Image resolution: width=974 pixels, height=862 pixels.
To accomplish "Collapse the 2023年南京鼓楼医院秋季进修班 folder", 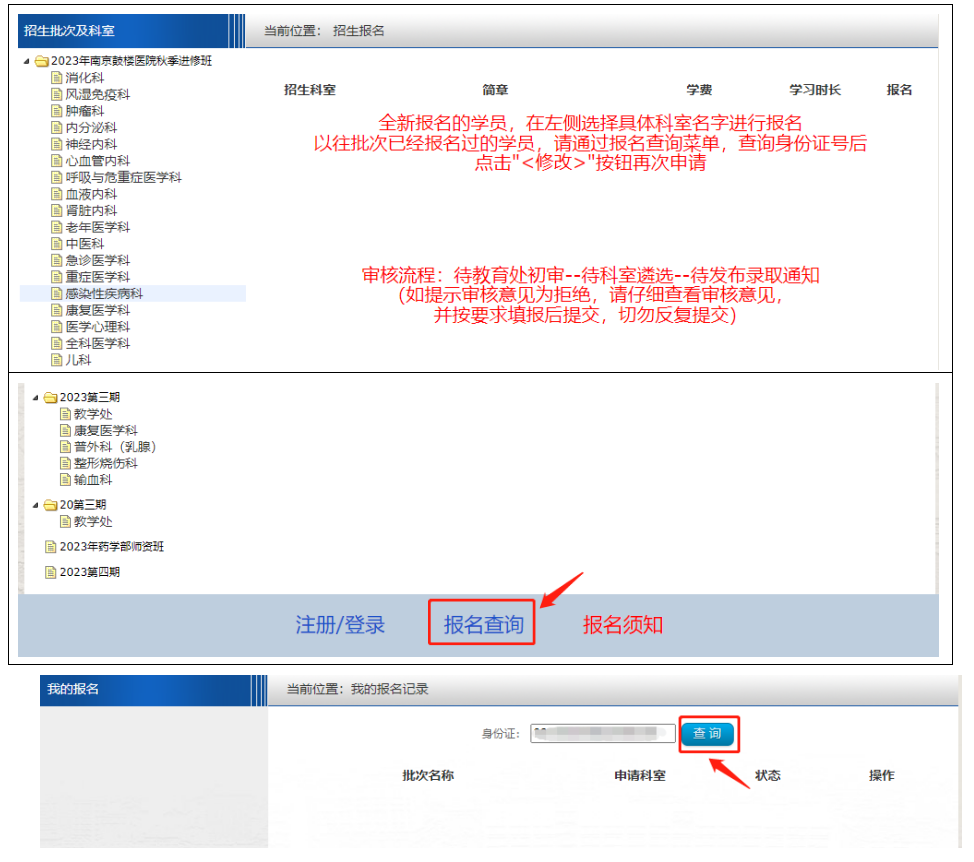I will pos(26,61).
